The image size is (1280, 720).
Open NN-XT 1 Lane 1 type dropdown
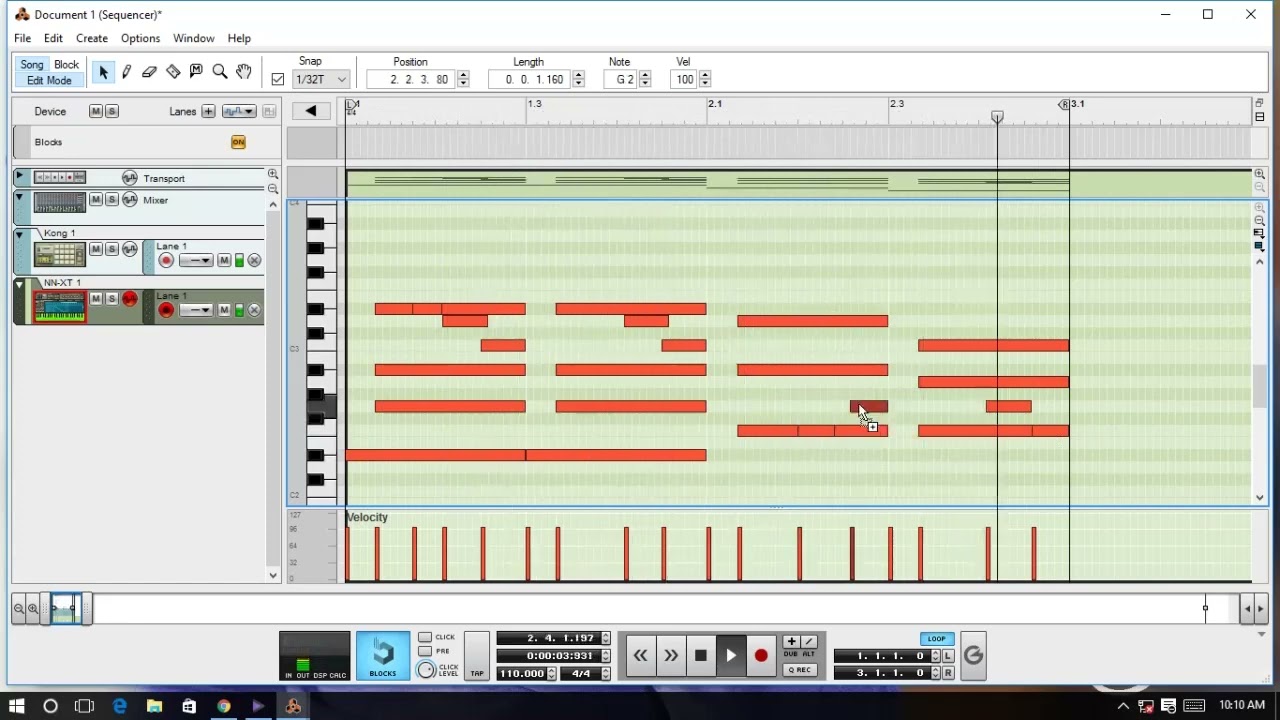(196, 310)
